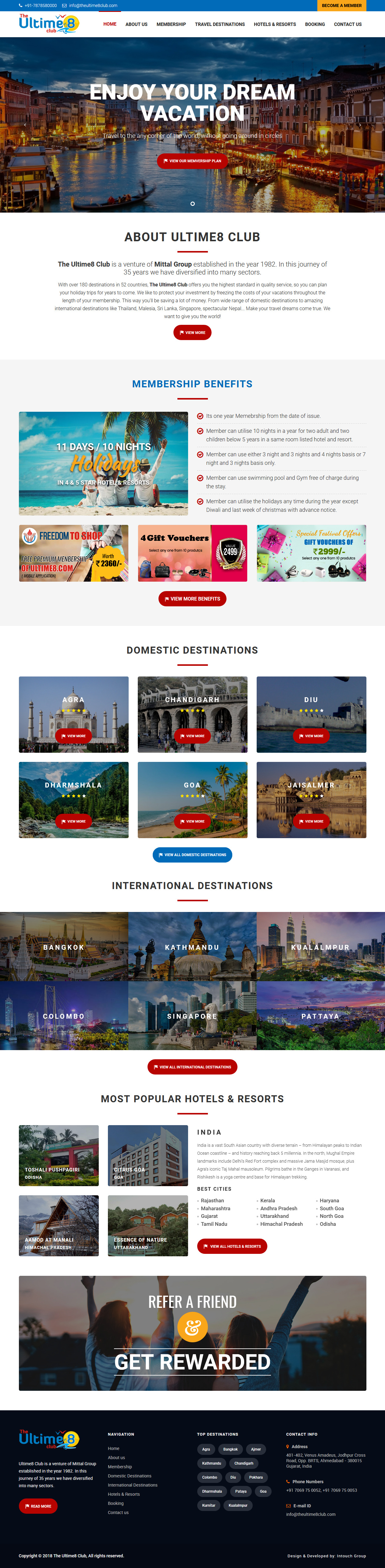The height and width of the screenshot is (1568, 385).
Task: Click View All Domestic Destinations button
Action: pos(192,855)
